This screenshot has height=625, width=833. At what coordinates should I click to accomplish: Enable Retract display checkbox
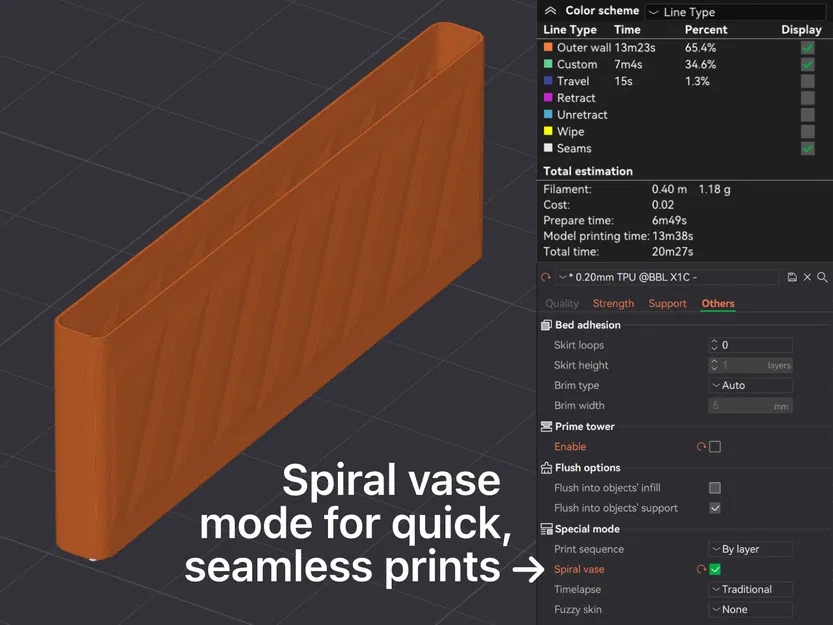808,98
